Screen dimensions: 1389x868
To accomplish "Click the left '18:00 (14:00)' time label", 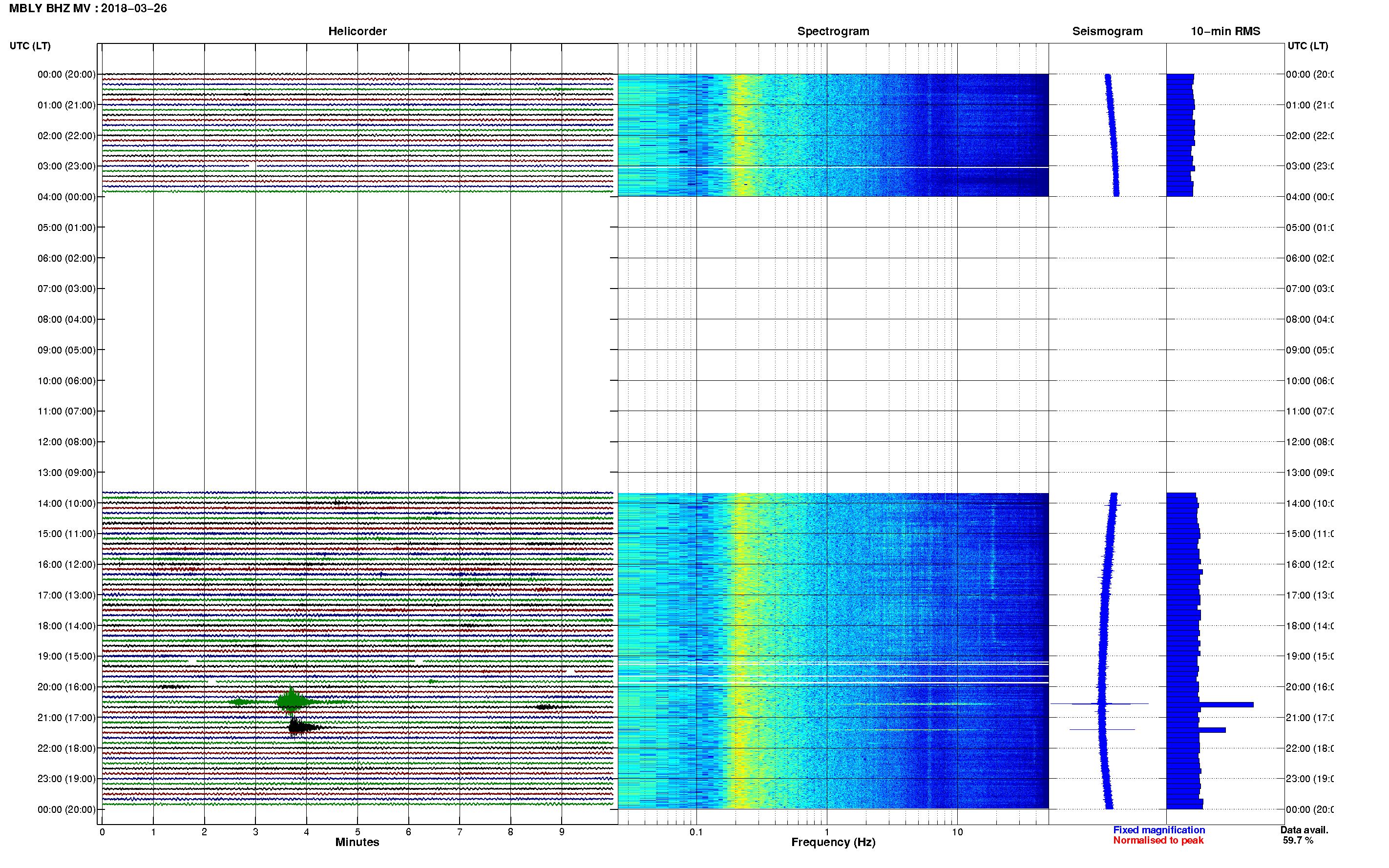I will (66, 626).
